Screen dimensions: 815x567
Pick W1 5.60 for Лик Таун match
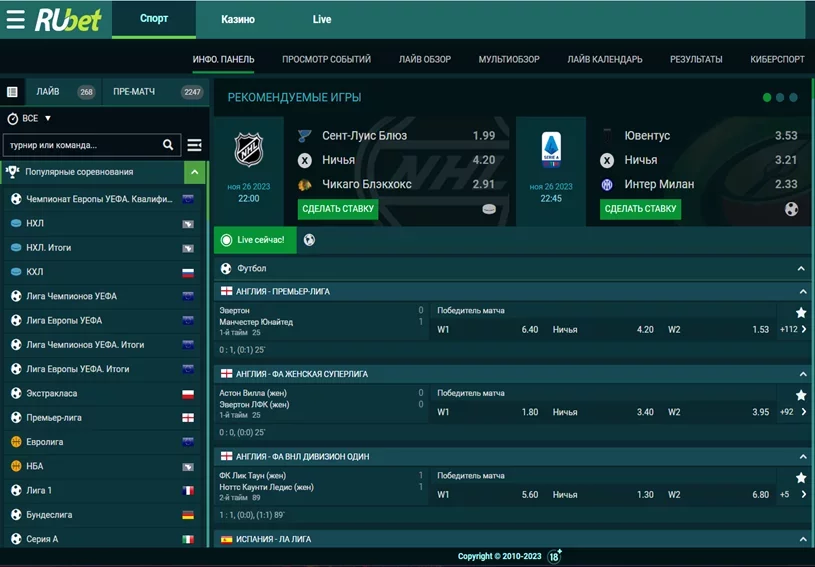488,495
